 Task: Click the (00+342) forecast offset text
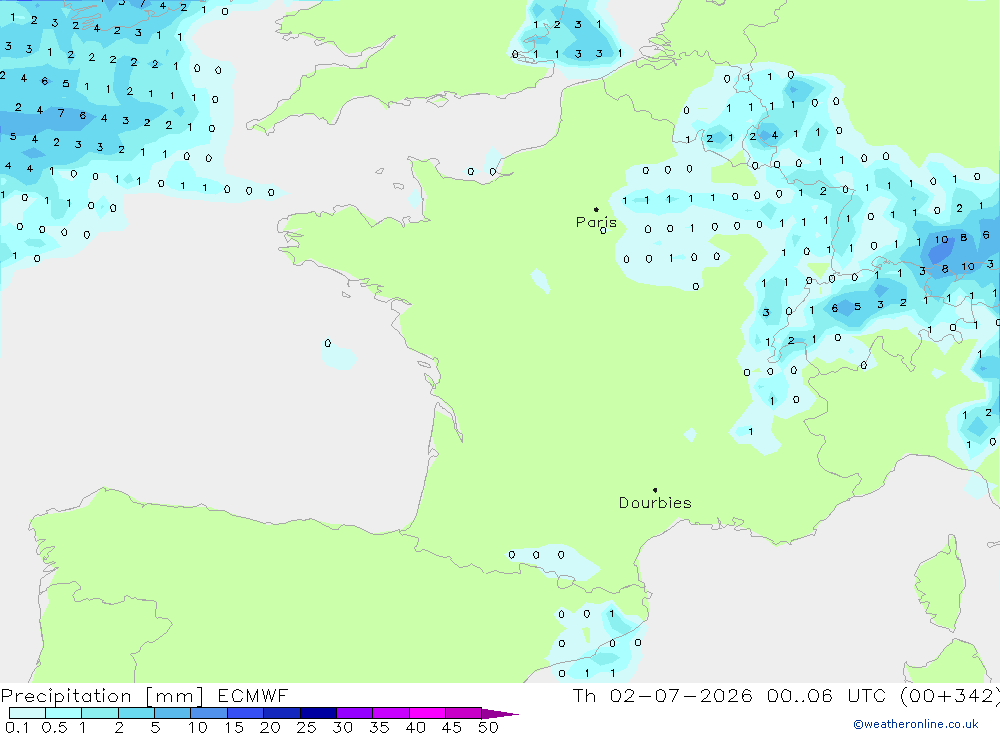click(950, 696)
